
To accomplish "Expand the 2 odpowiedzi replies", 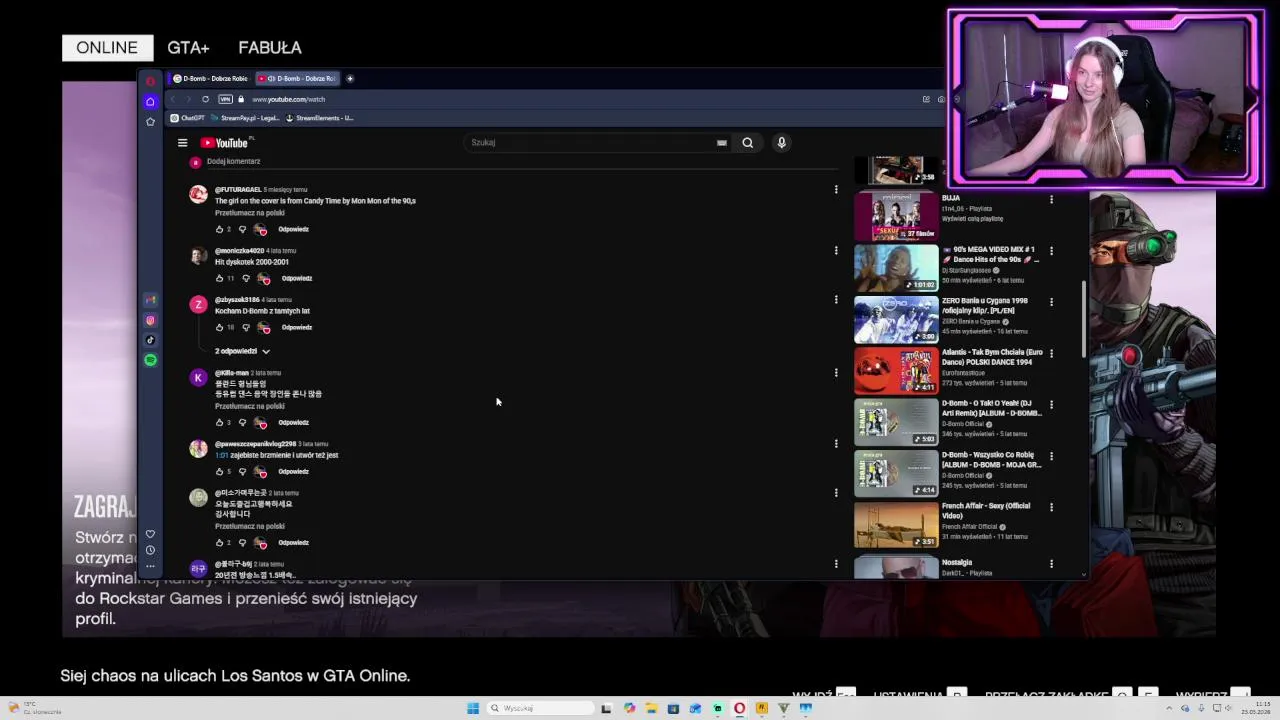I will point(242,351).
